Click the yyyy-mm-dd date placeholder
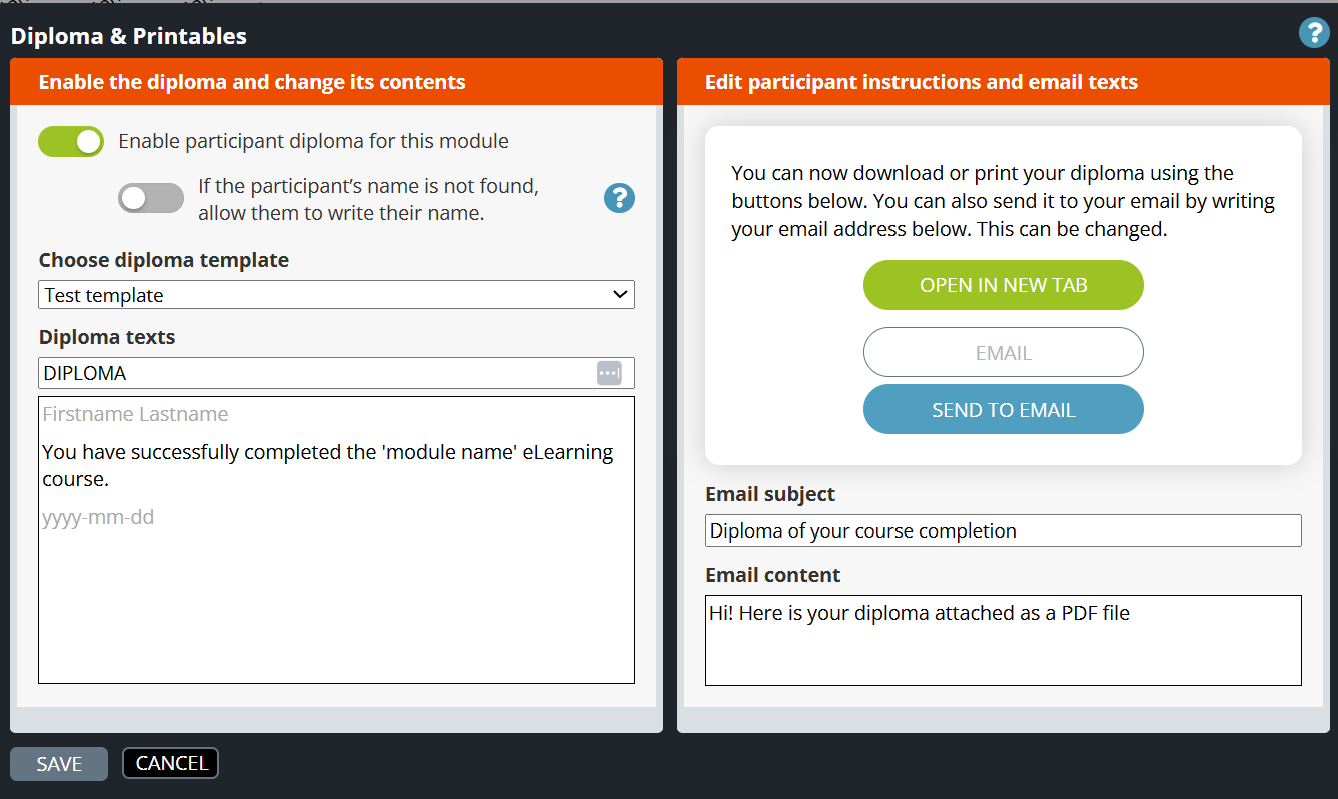Image resolution: width=1338 pixels, height=799 pixels. (98, 518)
